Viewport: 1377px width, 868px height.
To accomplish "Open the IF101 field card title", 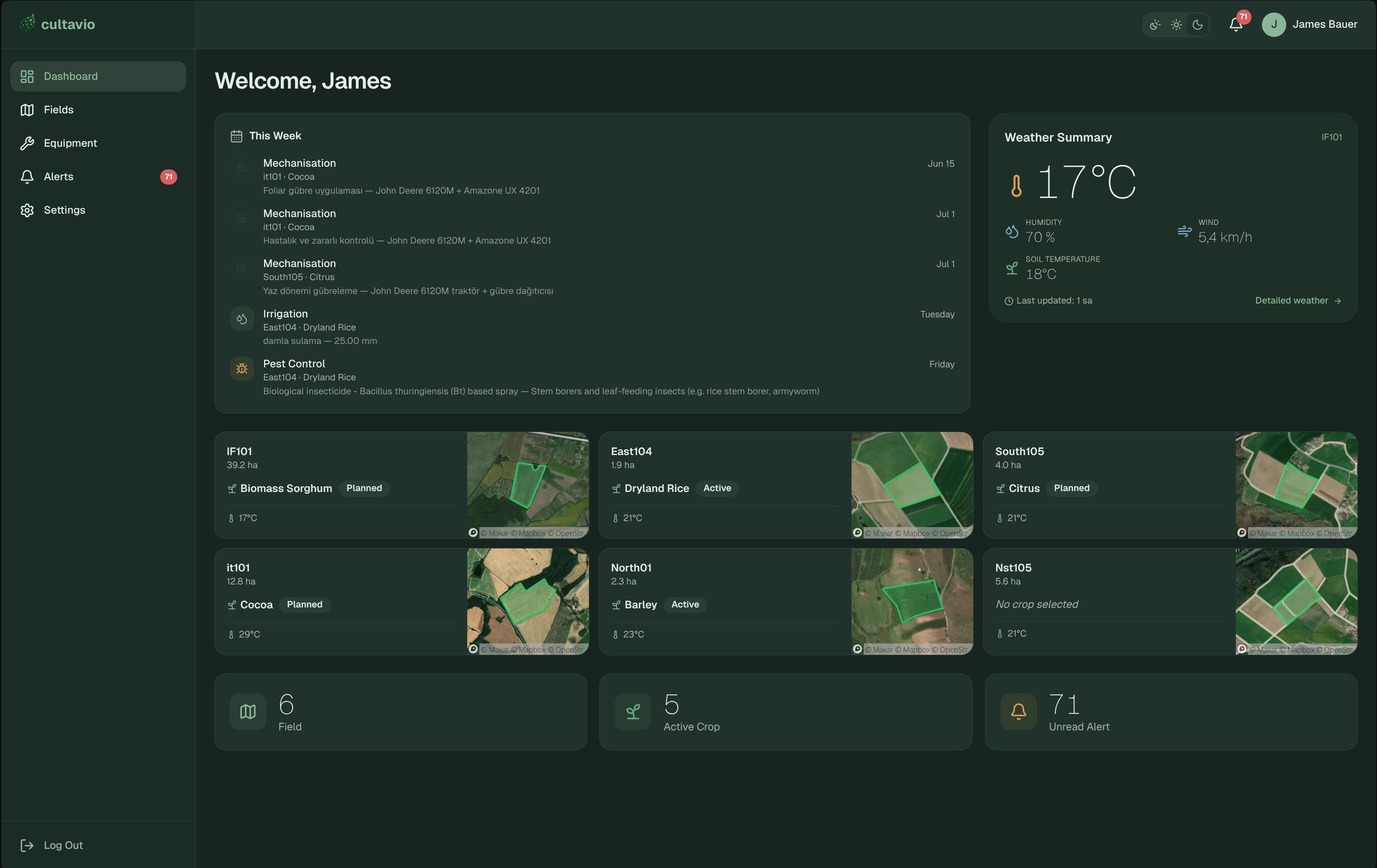I will 239,451.
